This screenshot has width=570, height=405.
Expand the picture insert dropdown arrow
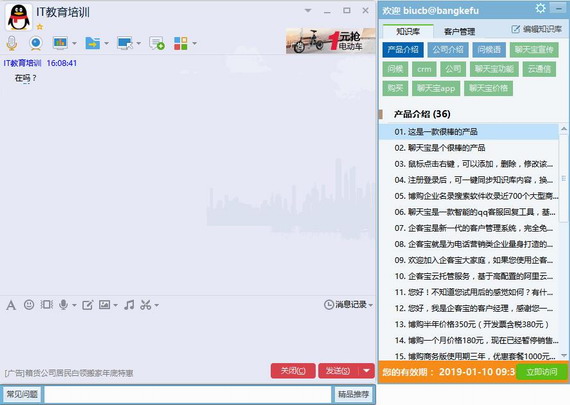tap(116, 305)
